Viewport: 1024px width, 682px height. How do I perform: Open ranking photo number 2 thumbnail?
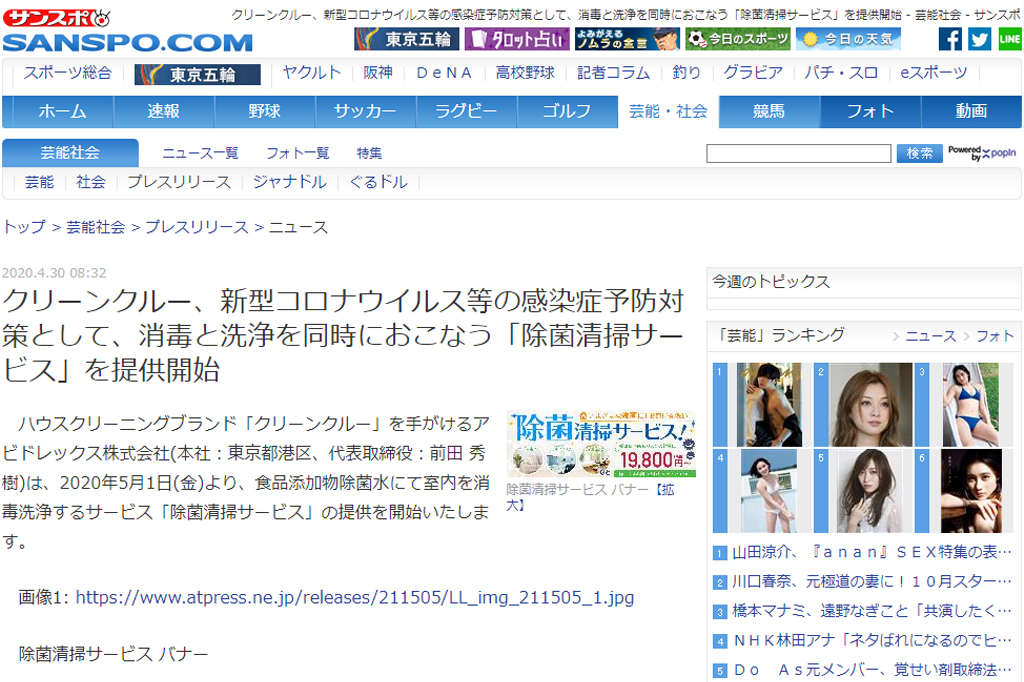tap(871, 405)
